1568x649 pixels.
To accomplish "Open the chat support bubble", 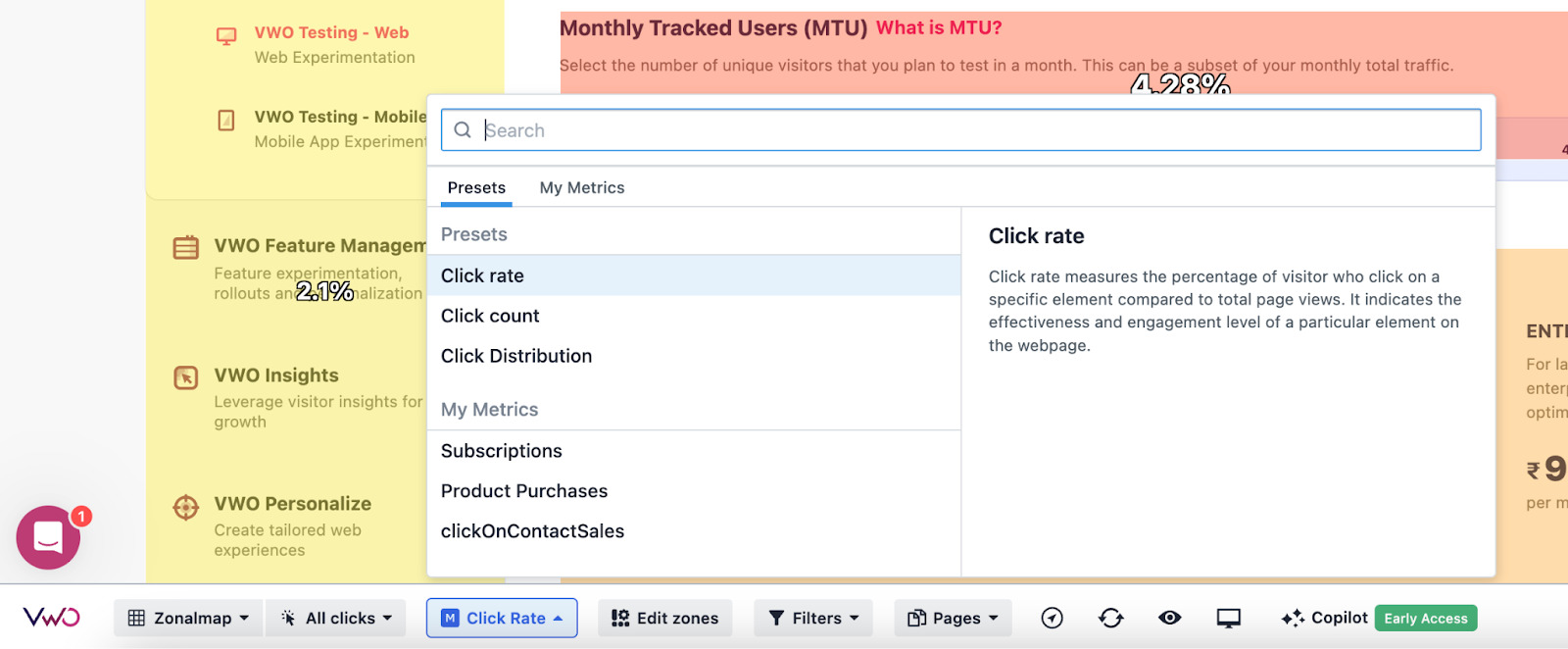I will [x=48, y=537].
